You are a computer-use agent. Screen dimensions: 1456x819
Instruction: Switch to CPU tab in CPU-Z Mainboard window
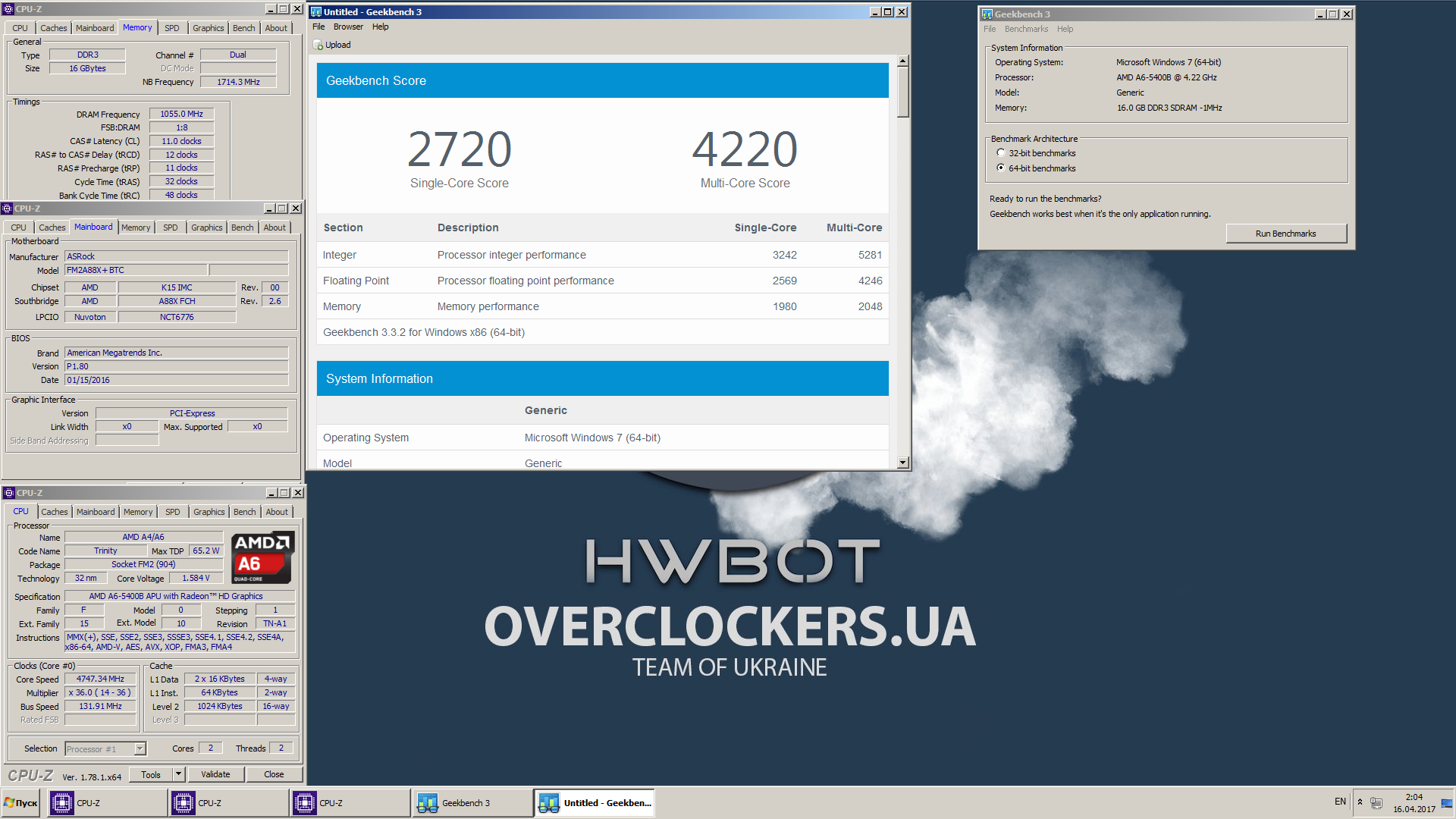[x=19, y=227]
